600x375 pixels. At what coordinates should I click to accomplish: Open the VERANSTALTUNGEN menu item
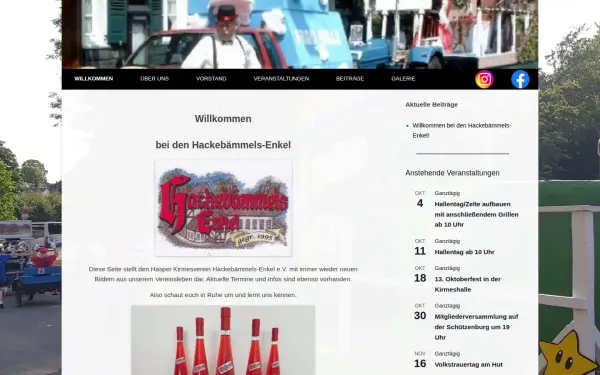(x=281, y=78)
